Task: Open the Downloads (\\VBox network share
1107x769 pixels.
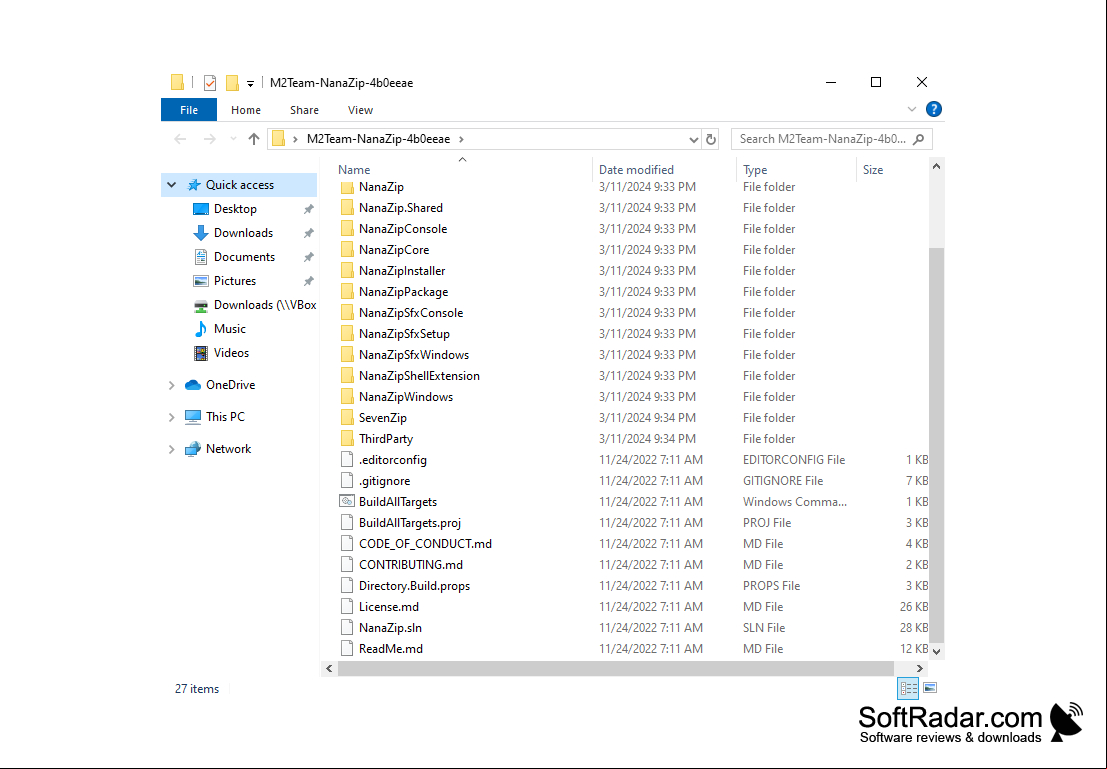Action: pyautogui.click(x=264, y=305)
